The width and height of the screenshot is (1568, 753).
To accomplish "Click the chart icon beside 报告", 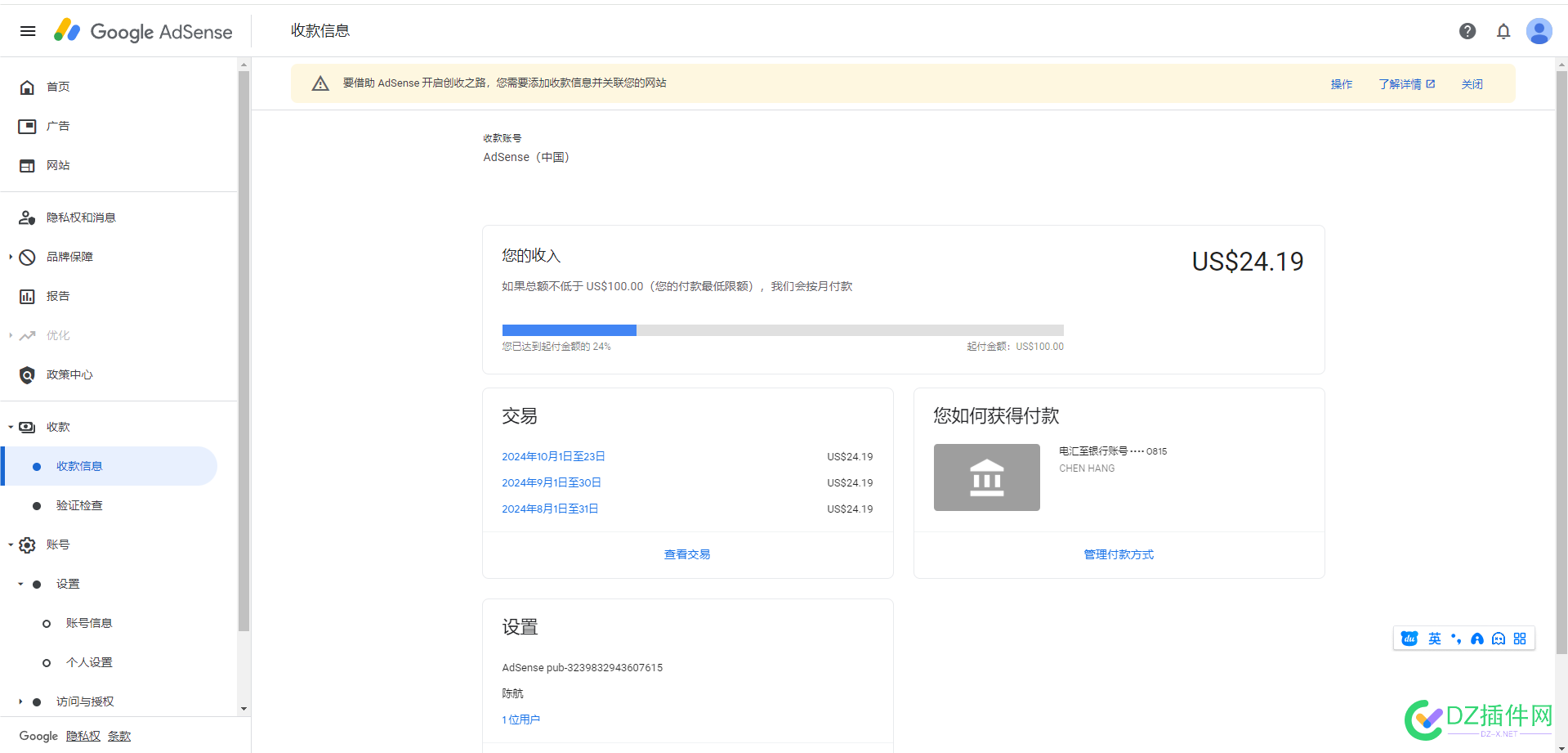I will tap(27, 296).
